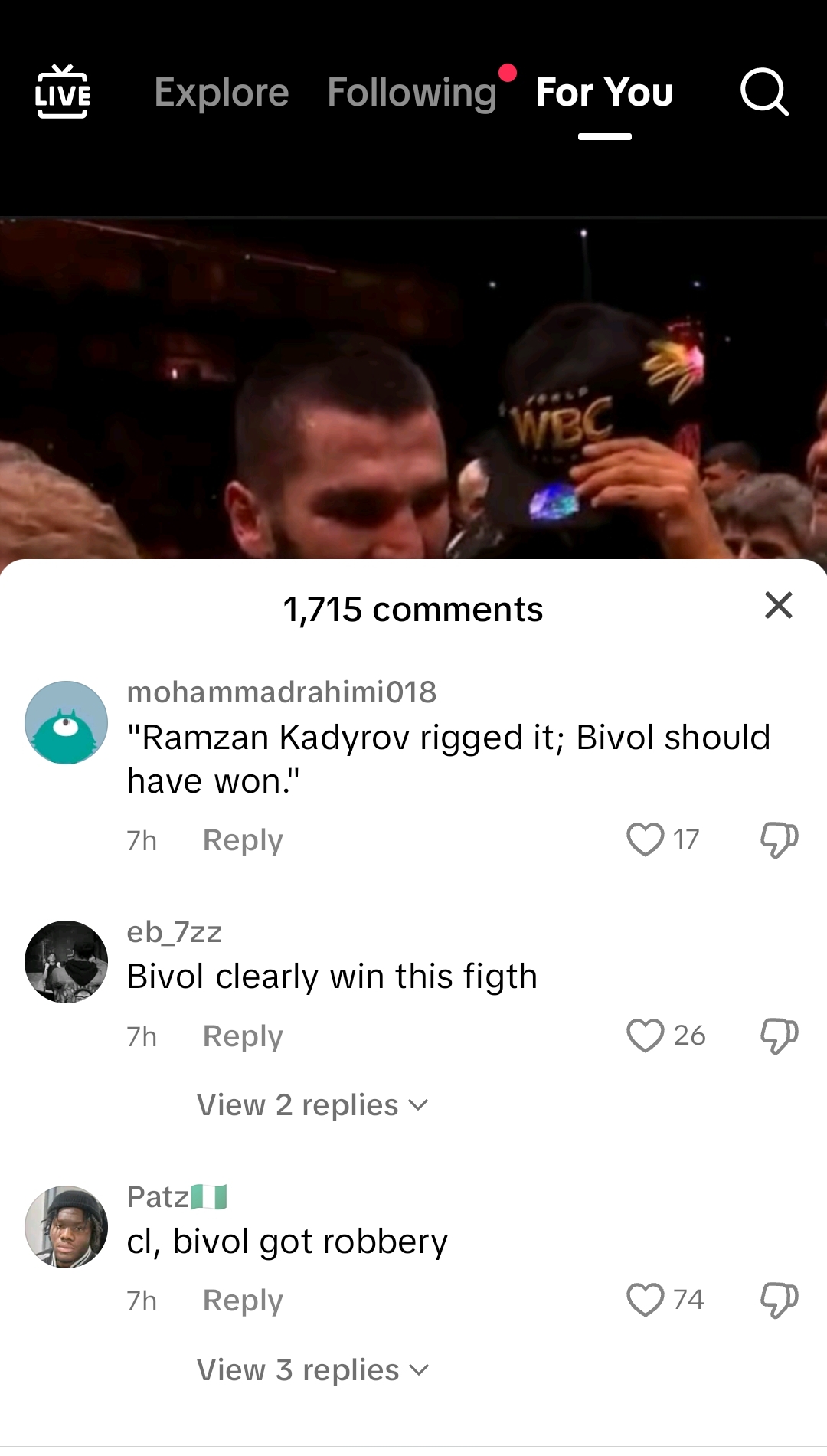Like eb_7zz's comment with heart
The height and width of the screenshot is (1456, 827).
coord(646,1036)
